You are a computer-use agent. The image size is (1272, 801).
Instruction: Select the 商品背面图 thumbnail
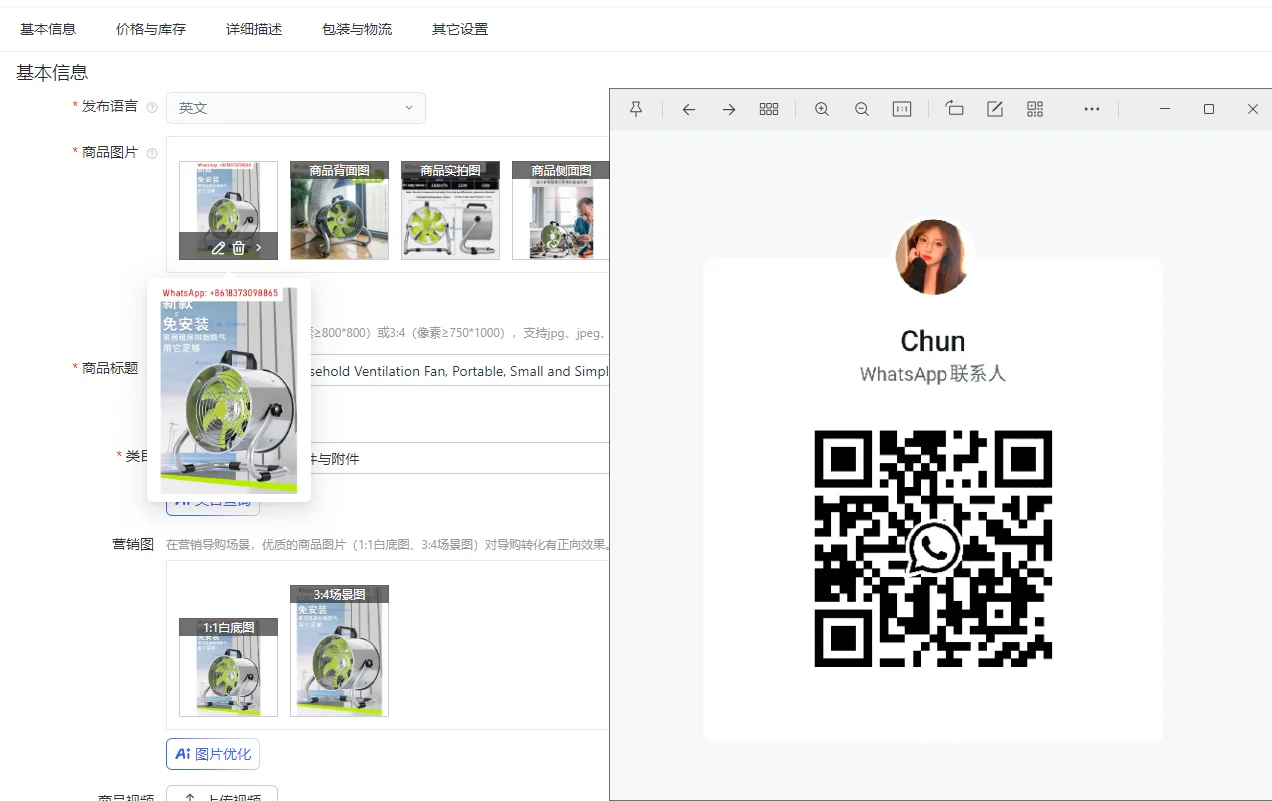339,211
